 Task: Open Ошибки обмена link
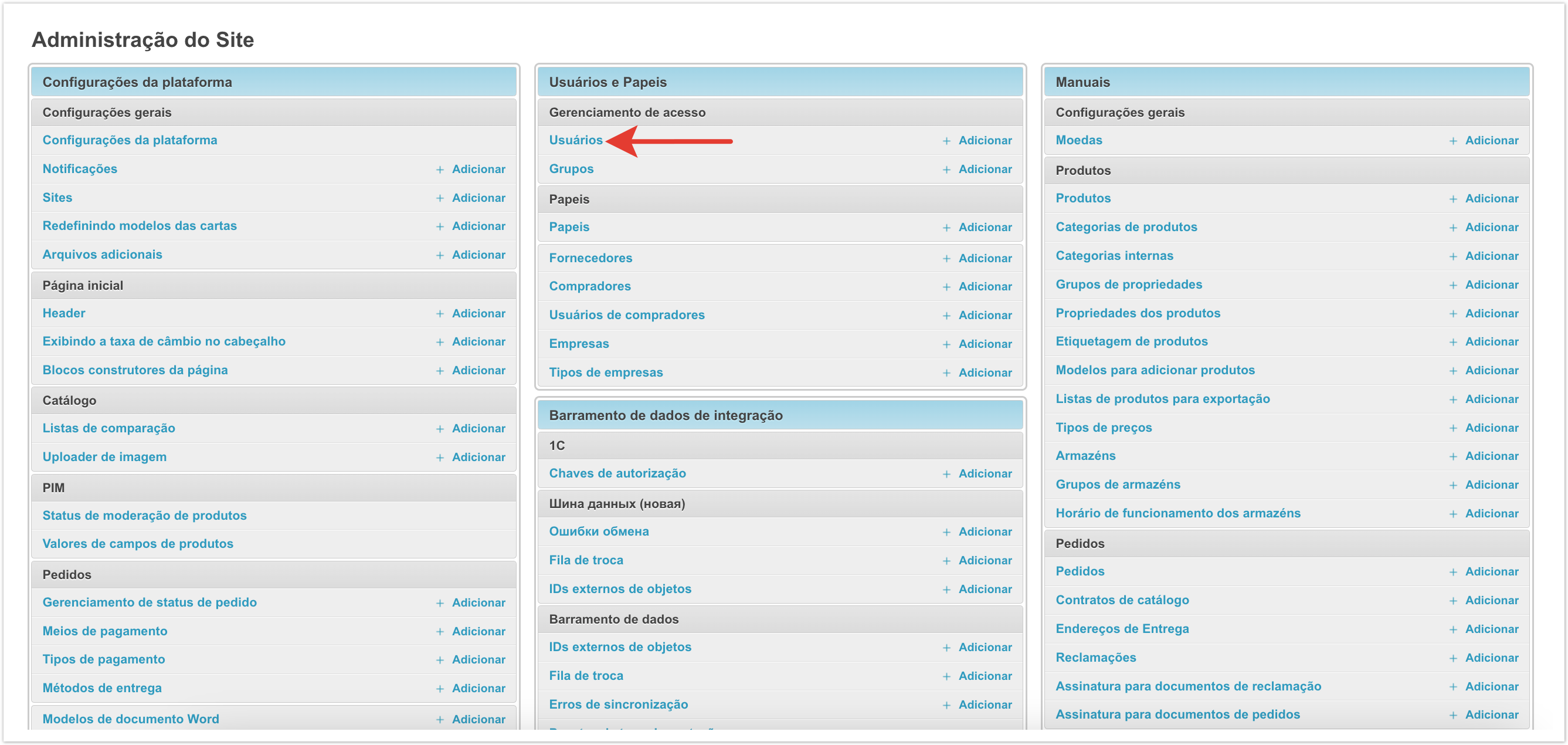tap(598, 532)
